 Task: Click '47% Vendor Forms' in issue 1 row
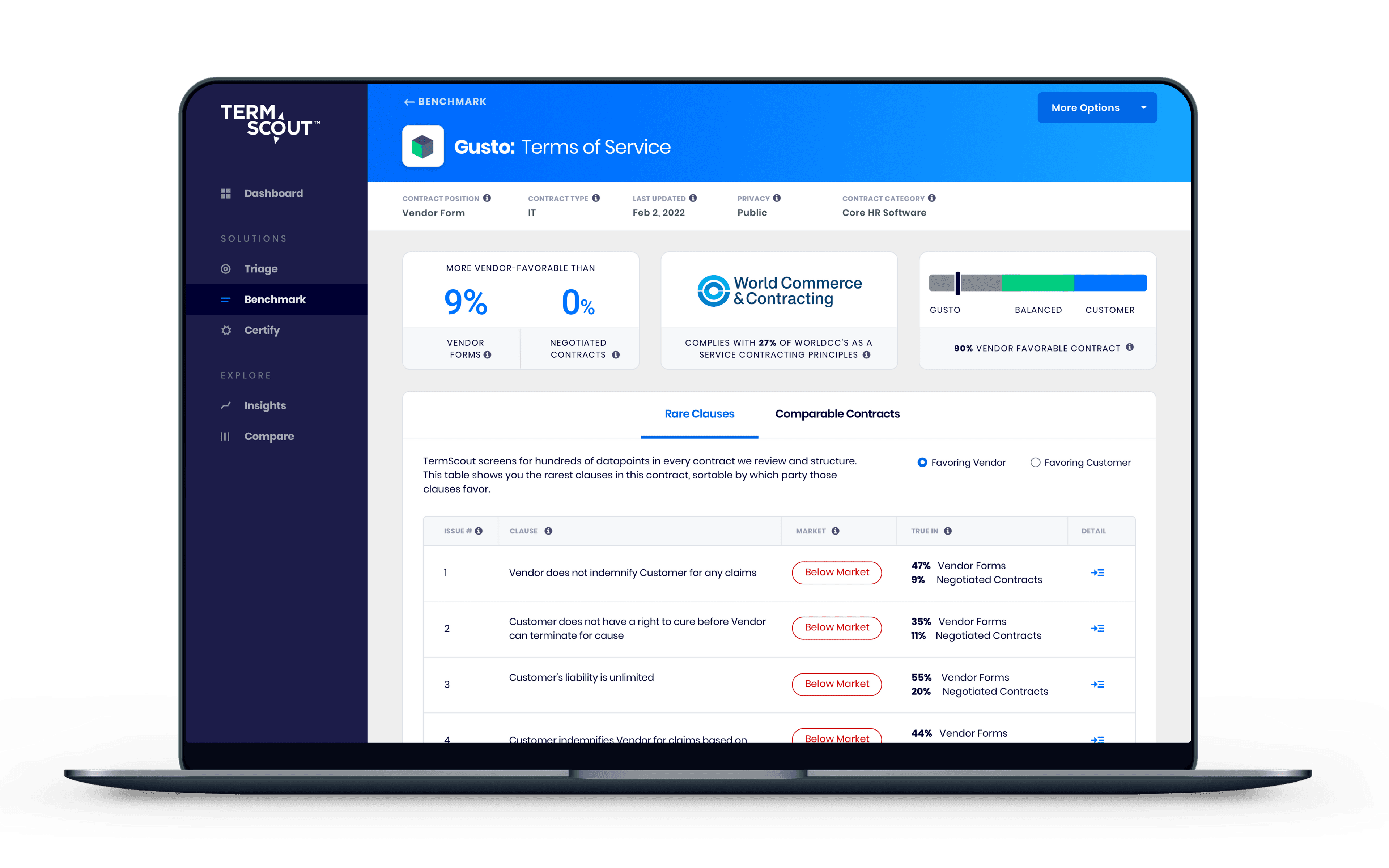pos(959,566)
